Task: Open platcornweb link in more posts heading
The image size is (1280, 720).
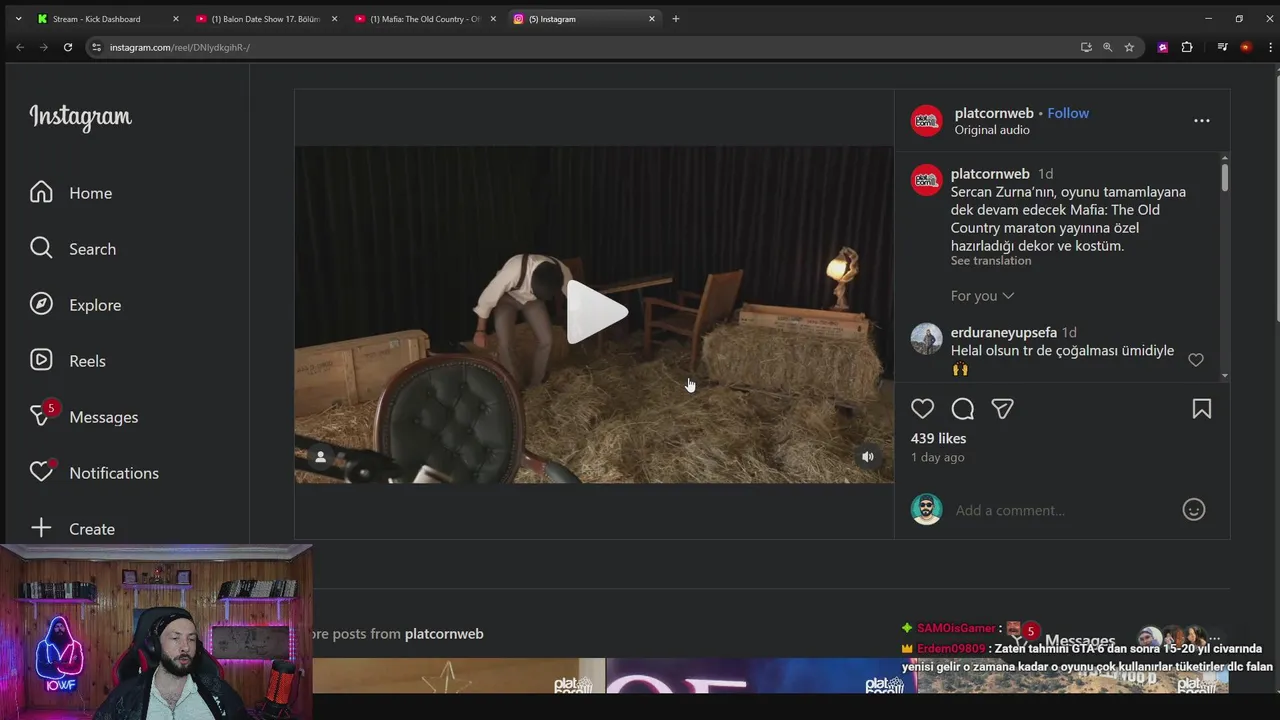Action: [444, 634]
